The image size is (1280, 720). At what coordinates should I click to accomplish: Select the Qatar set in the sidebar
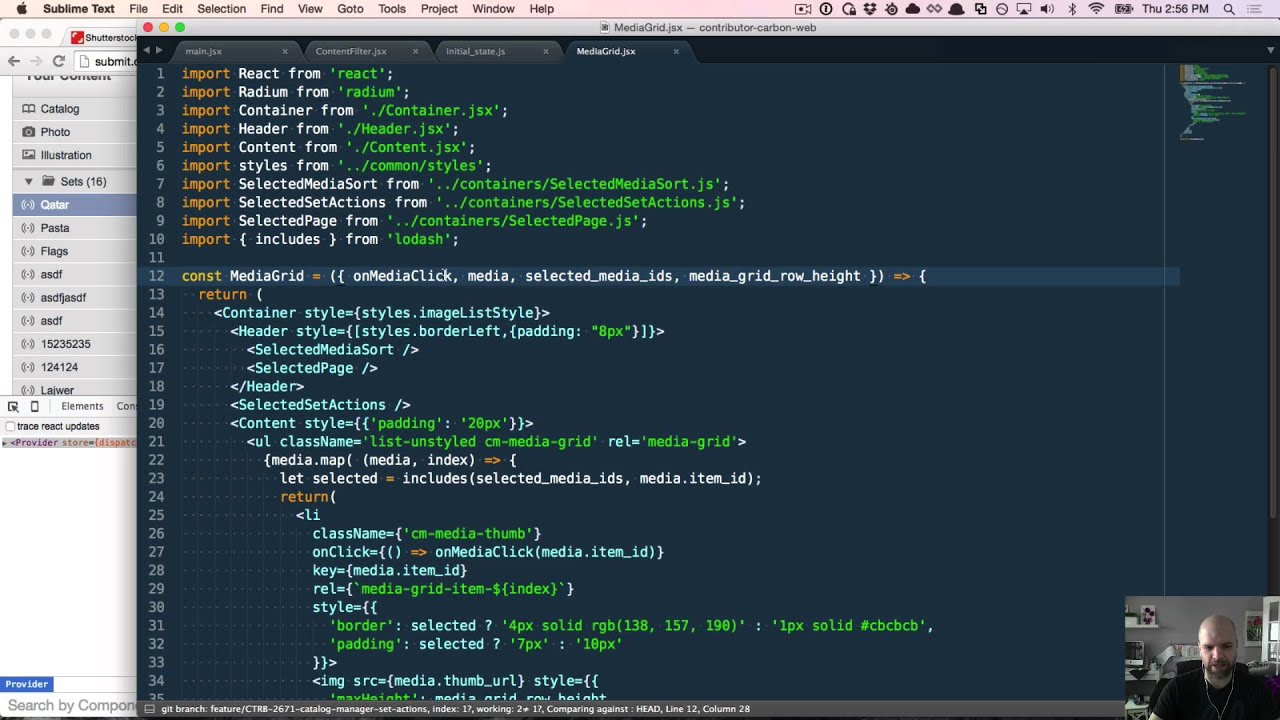click(x=74, y=204)
